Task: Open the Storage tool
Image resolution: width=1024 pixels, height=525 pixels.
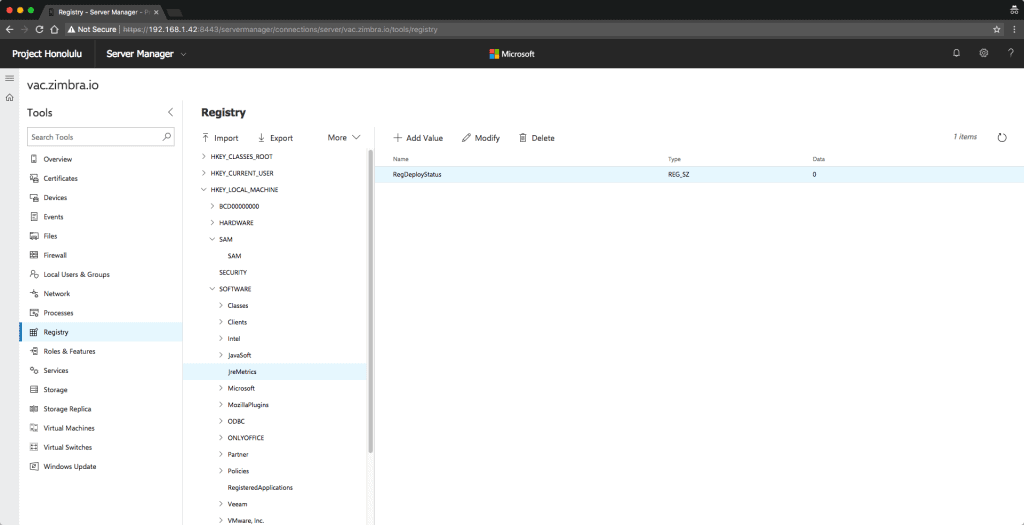Action: pos(55,390)
